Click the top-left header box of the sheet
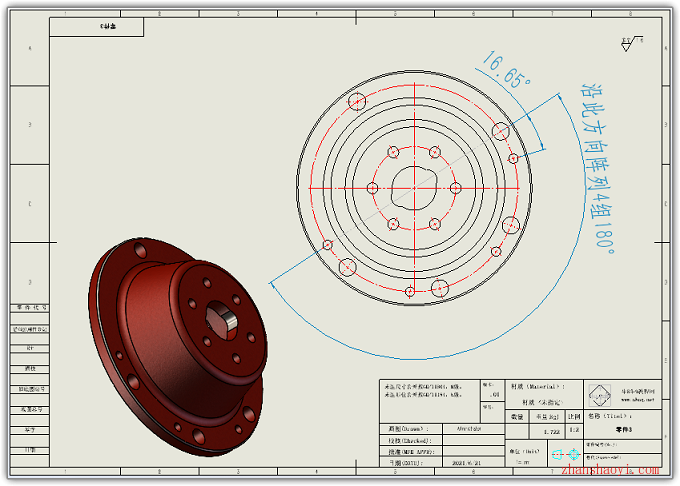 click(97, 27)
